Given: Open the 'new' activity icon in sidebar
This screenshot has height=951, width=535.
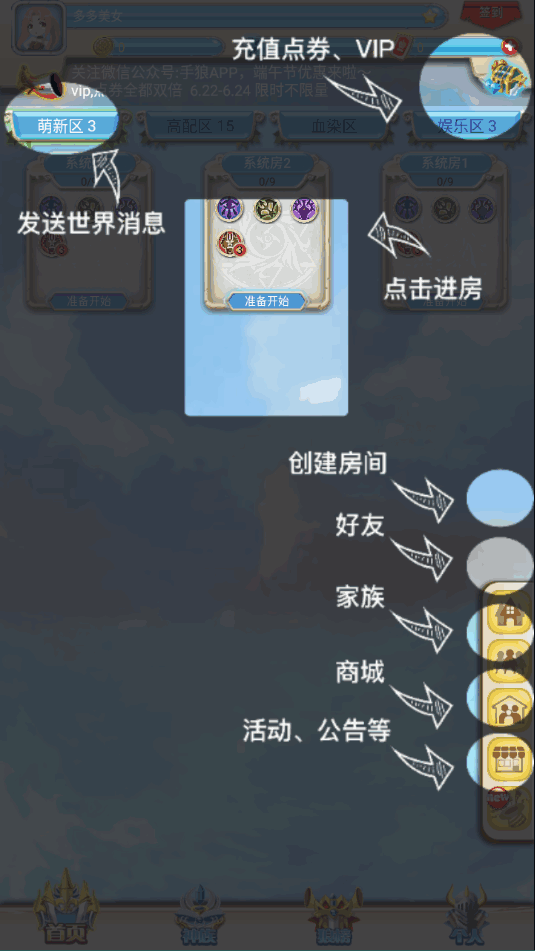Looking at the screenshot, I should [x=508, y=807].
